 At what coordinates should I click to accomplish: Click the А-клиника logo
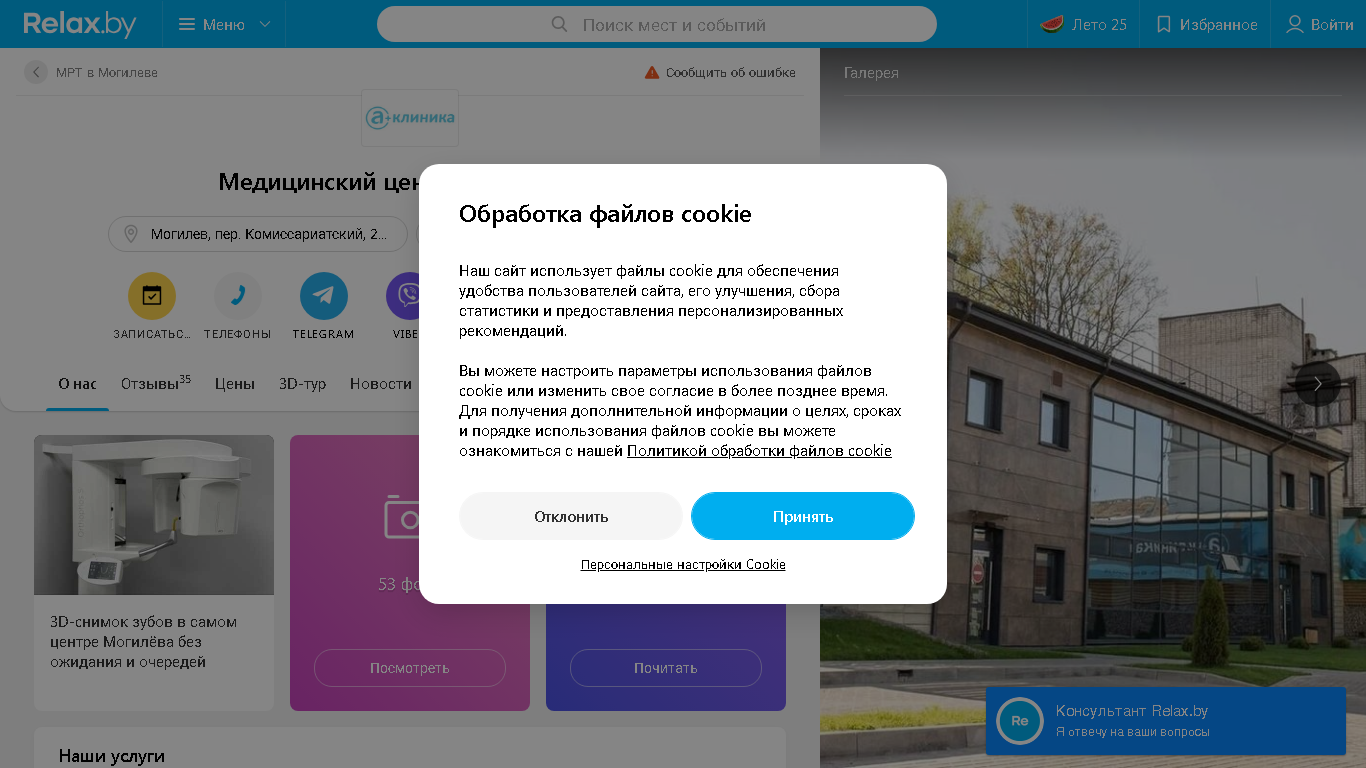(410, 118)
